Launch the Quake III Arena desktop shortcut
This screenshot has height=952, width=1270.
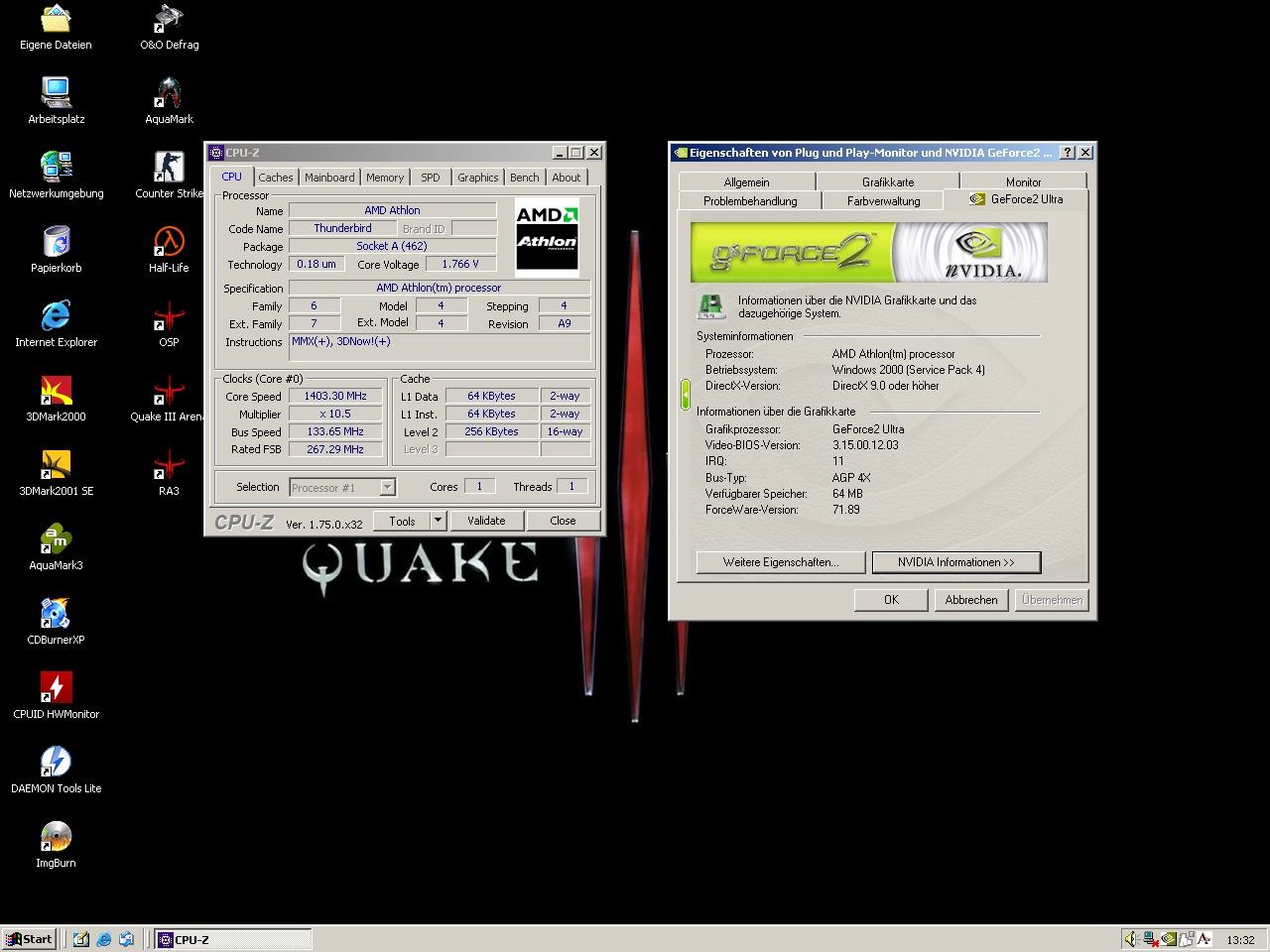pos(169,400)
